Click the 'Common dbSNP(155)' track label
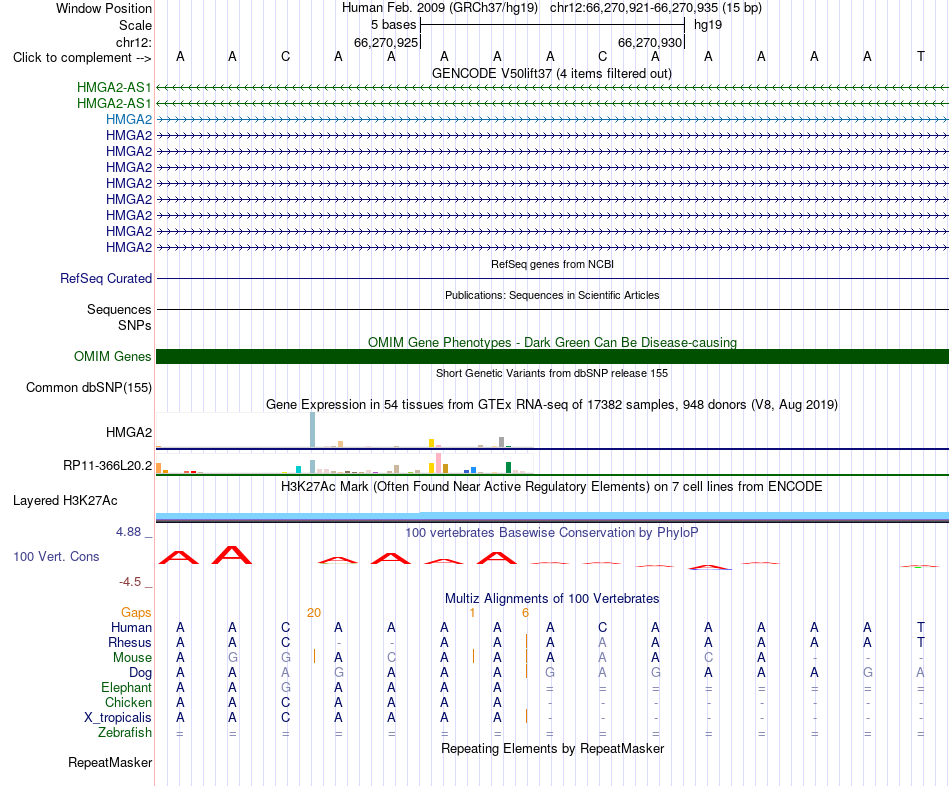Screen dimensions: 950x786 pos(88,387)
